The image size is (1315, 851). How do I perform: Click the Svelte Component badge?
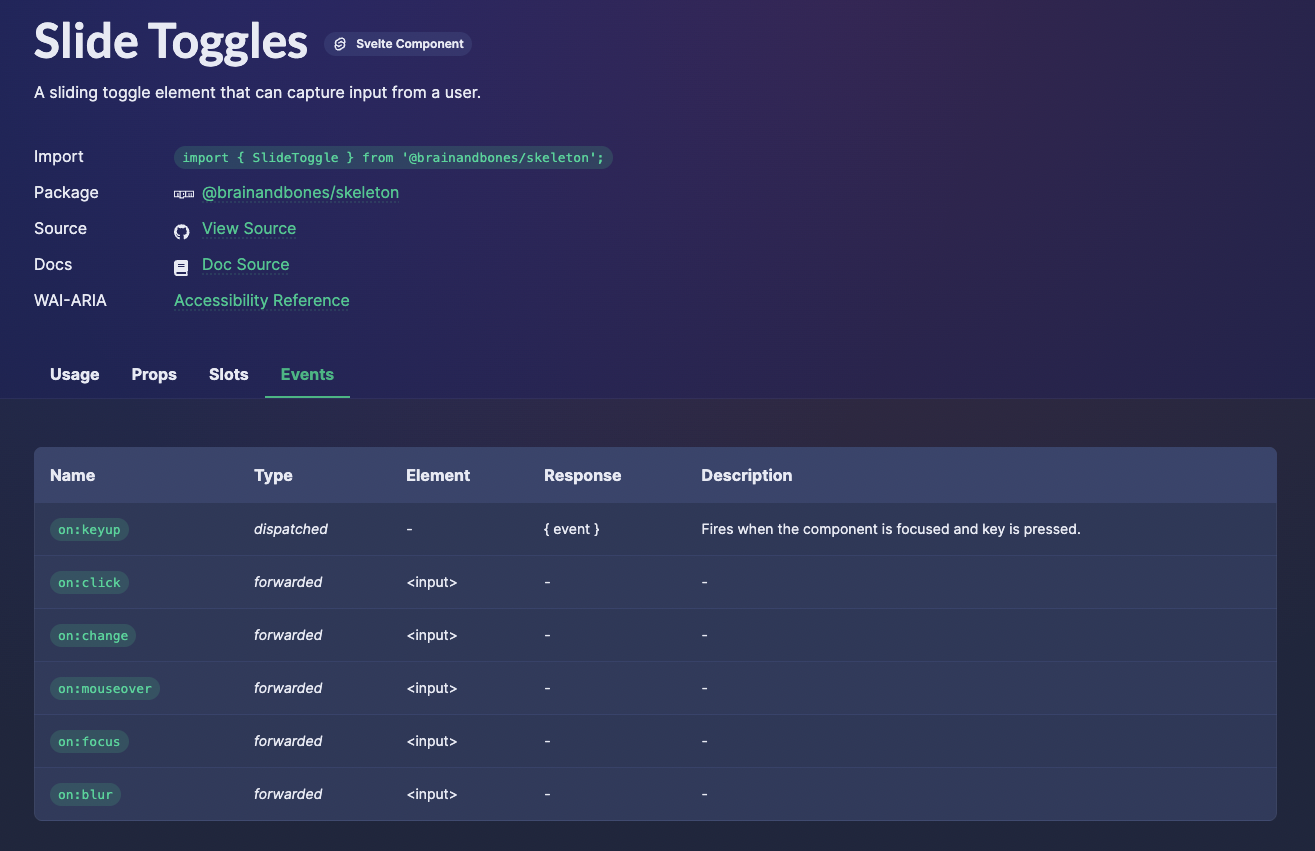397,43
